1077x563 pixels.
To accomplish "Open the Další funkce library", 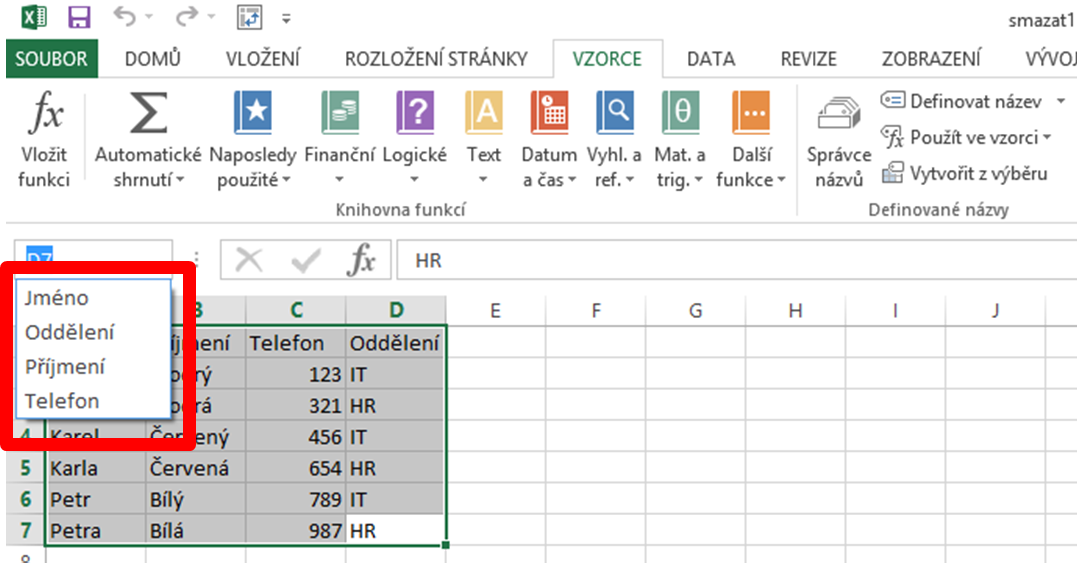I will (751, 139).
